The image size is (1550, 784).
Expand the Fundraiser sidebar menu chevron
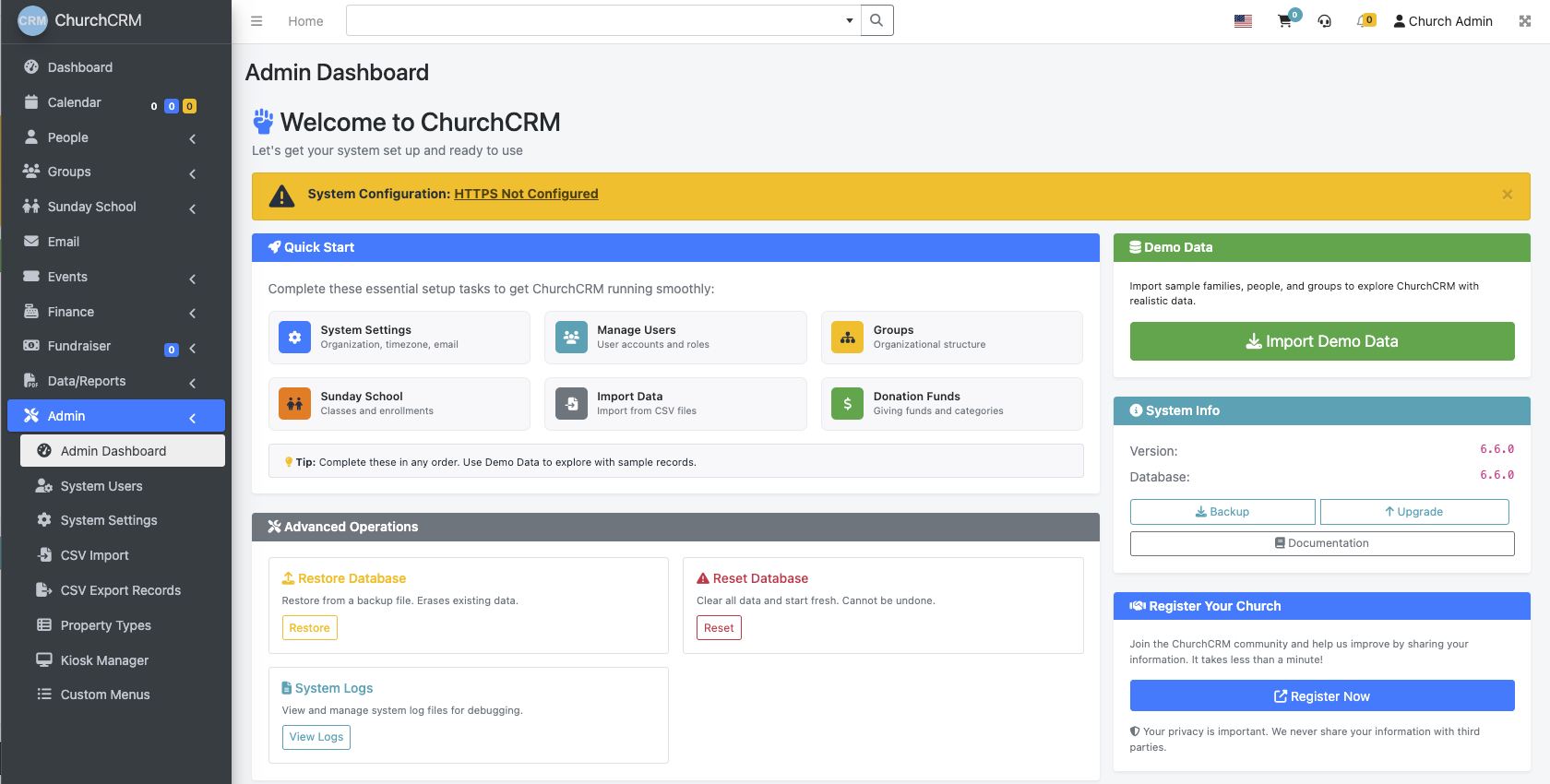[x=193, y=348]
